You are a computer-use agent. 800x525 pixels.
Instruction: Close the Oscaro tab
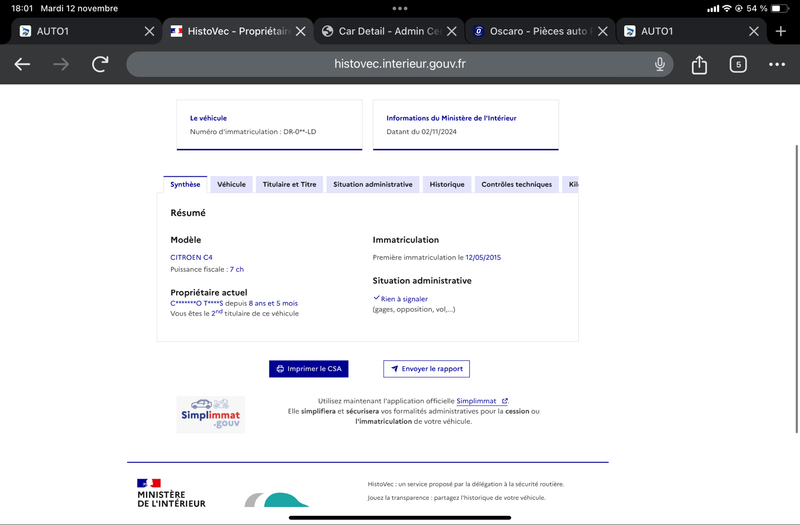coord(603,31)
